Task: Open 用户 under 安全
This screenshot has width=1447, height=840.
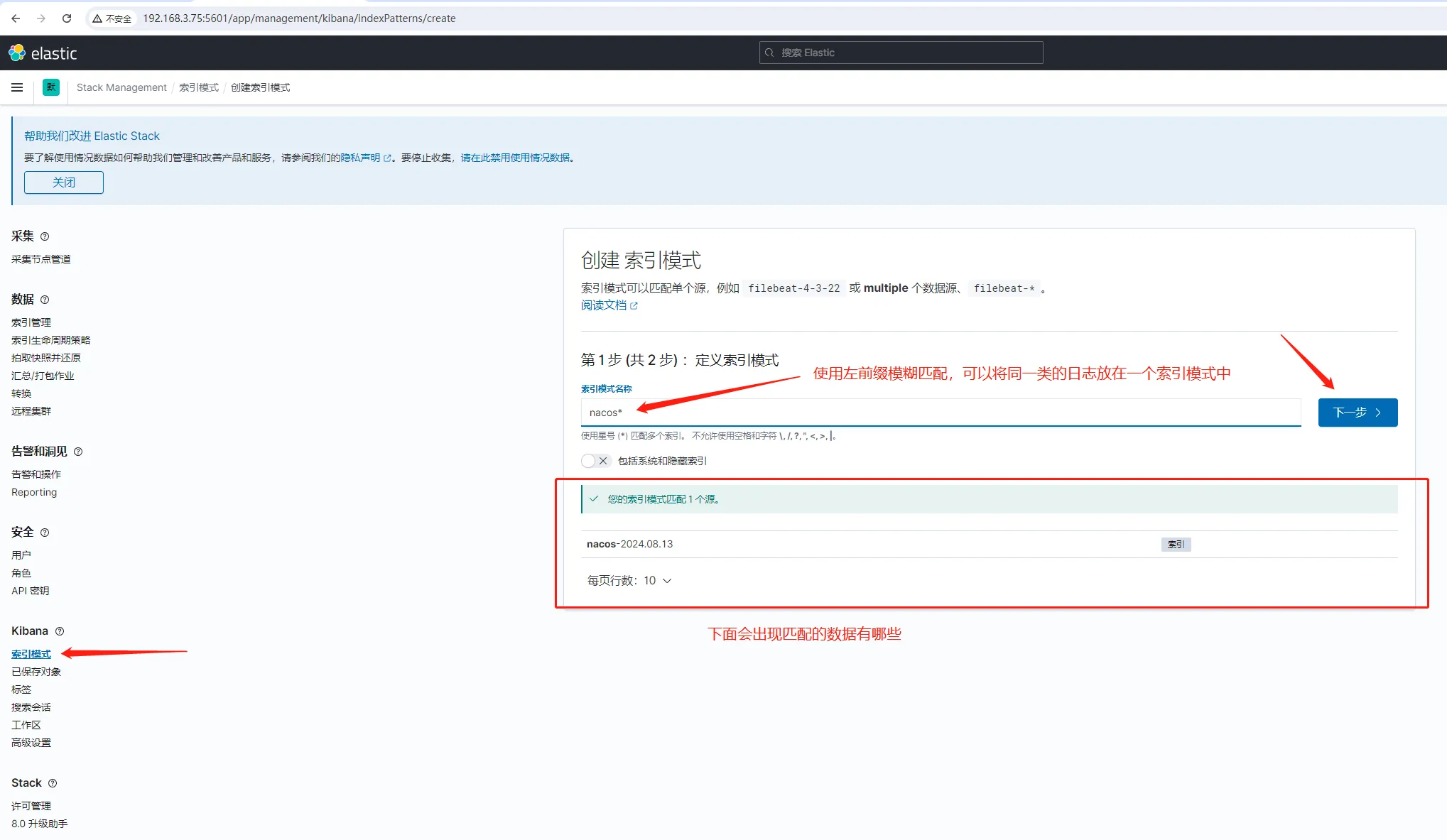Action: point(21,555)
